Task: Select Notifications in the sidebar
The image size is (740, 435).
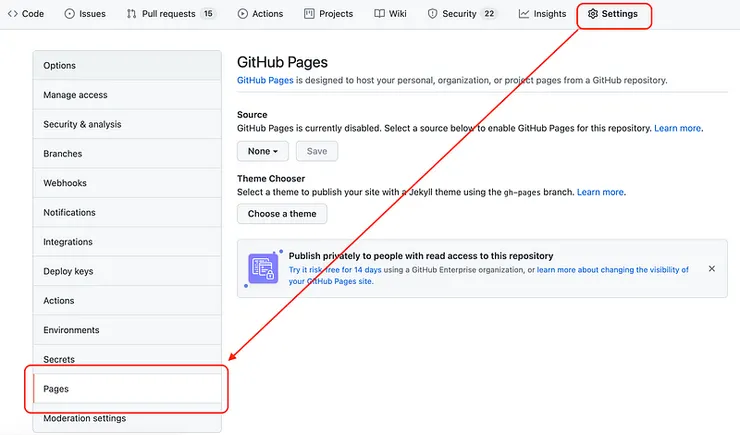Action: click(x=127, y=212)
